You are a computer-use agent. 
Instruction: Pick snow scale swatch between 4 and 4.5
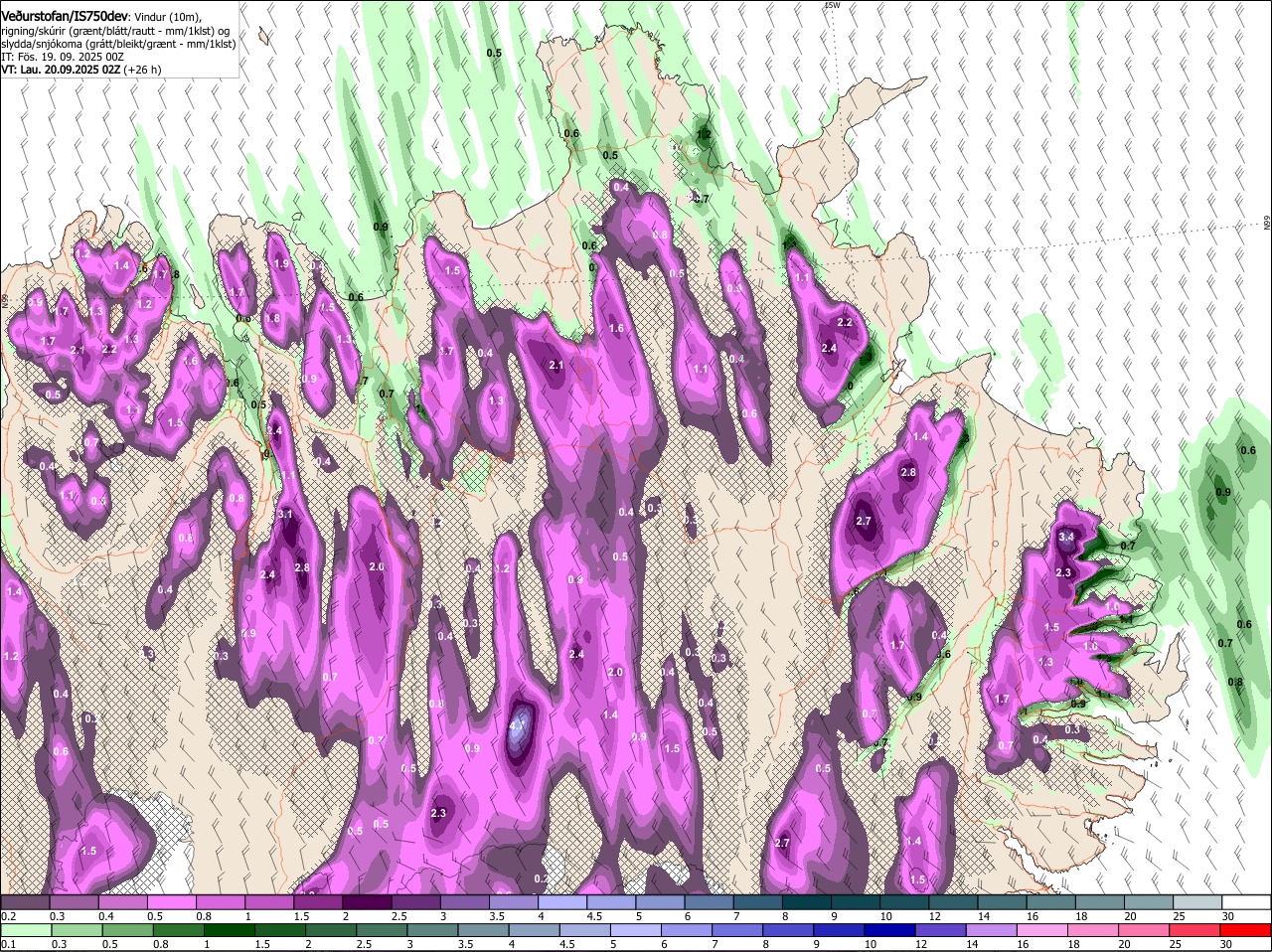pyautogui.click(x=564, y=902)
